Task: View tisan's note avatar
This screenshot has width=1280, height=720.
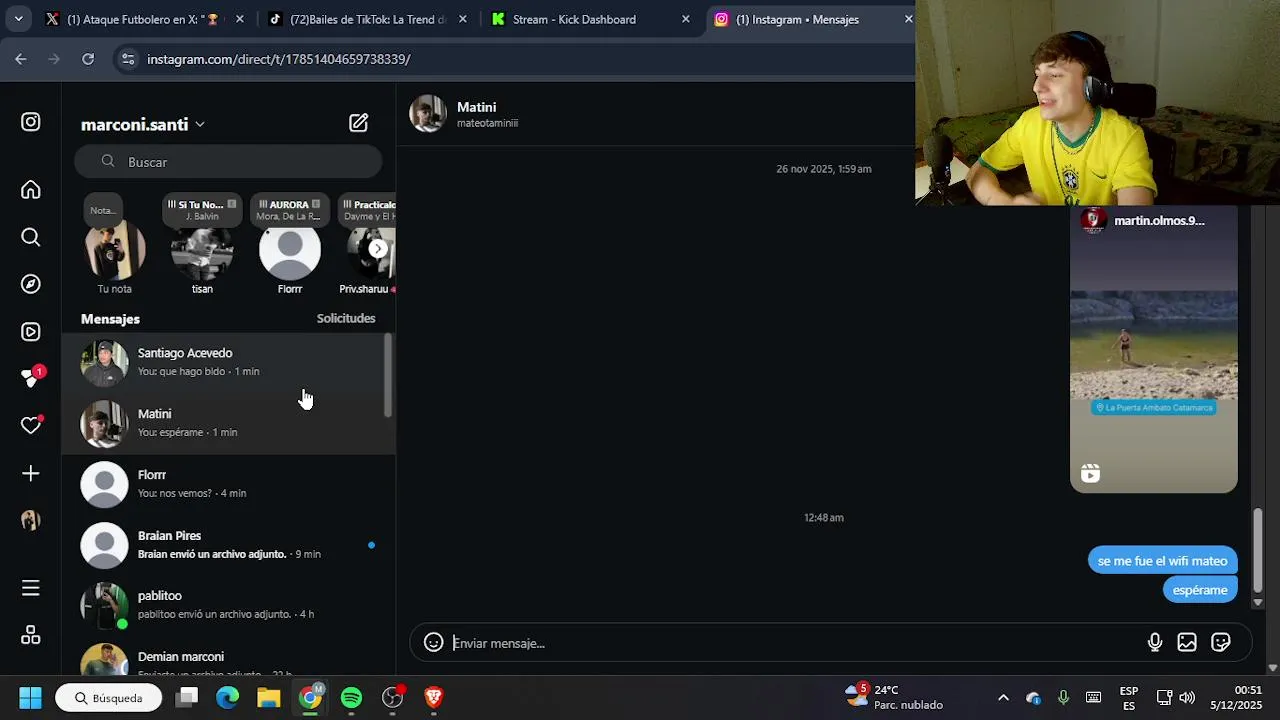Action: [x=202, y=250]
